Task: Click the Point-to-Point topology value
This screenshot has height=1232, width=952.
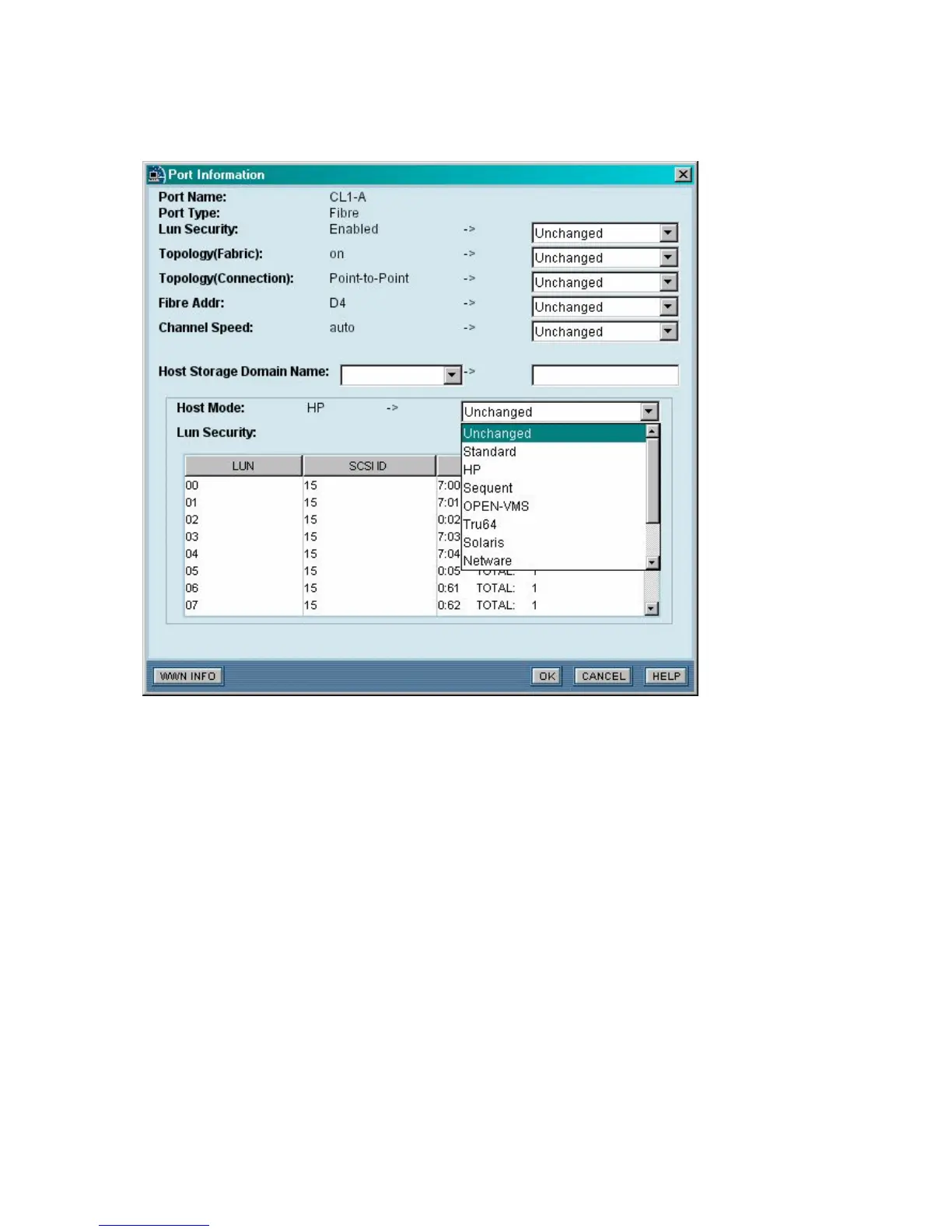Action: [369, 278]
